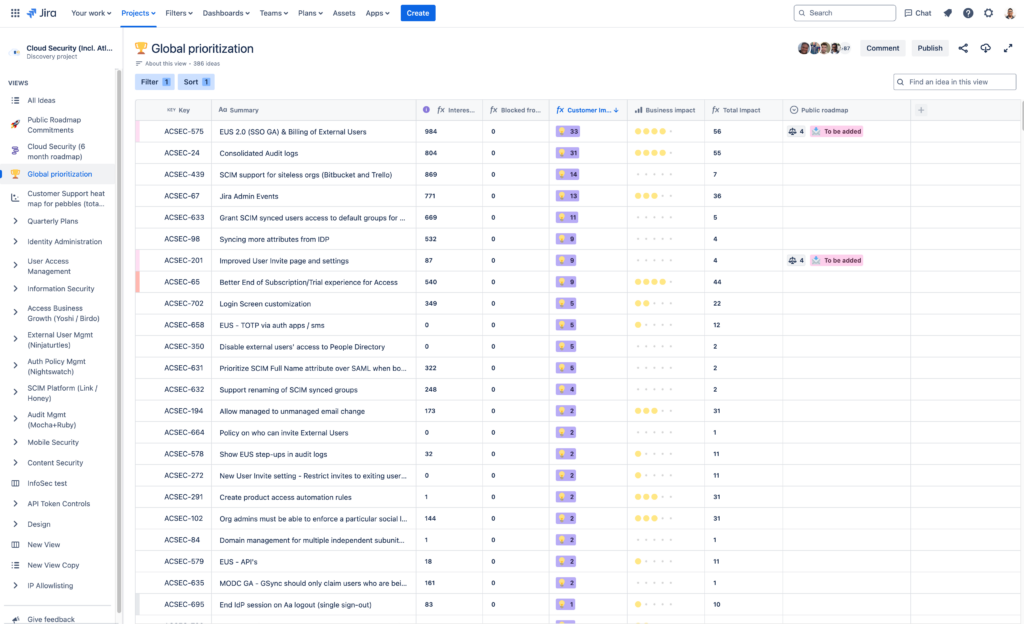The image size is (1024, 624).
Task: Expand the Mobile Security section
Action: pyautogui.click(x=15, y=442)
